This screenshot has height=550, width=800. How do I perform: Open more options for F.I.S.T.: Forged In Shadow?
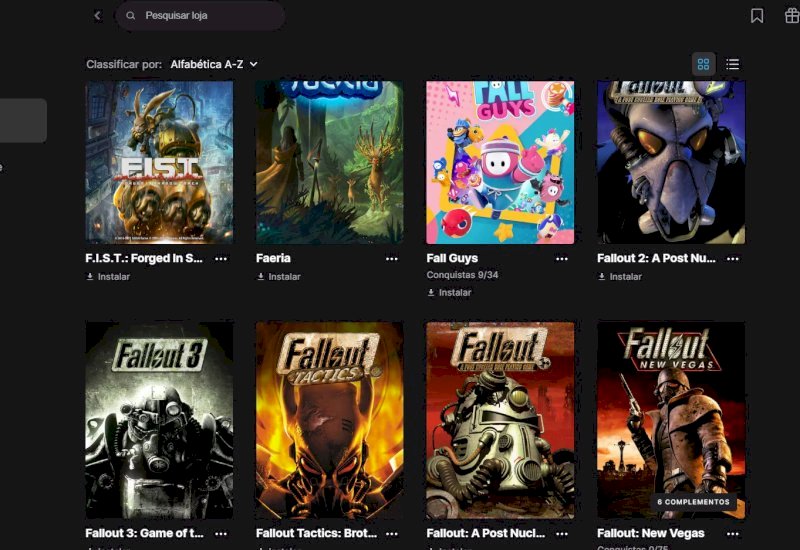pos(221,258)
